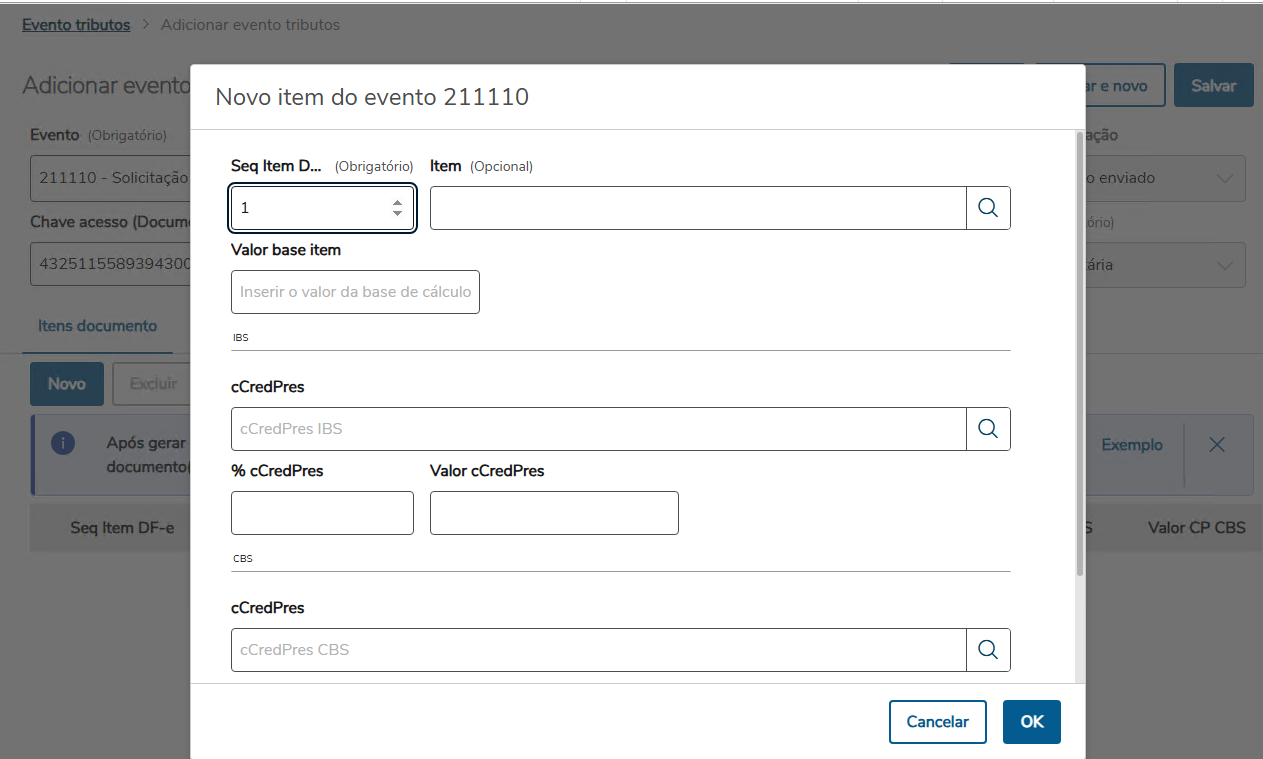Decrease the Seq Item value with the down arrow
The width and height of the screenshot is (1263, 759).
pyautogui.click(x=397, y=214)
